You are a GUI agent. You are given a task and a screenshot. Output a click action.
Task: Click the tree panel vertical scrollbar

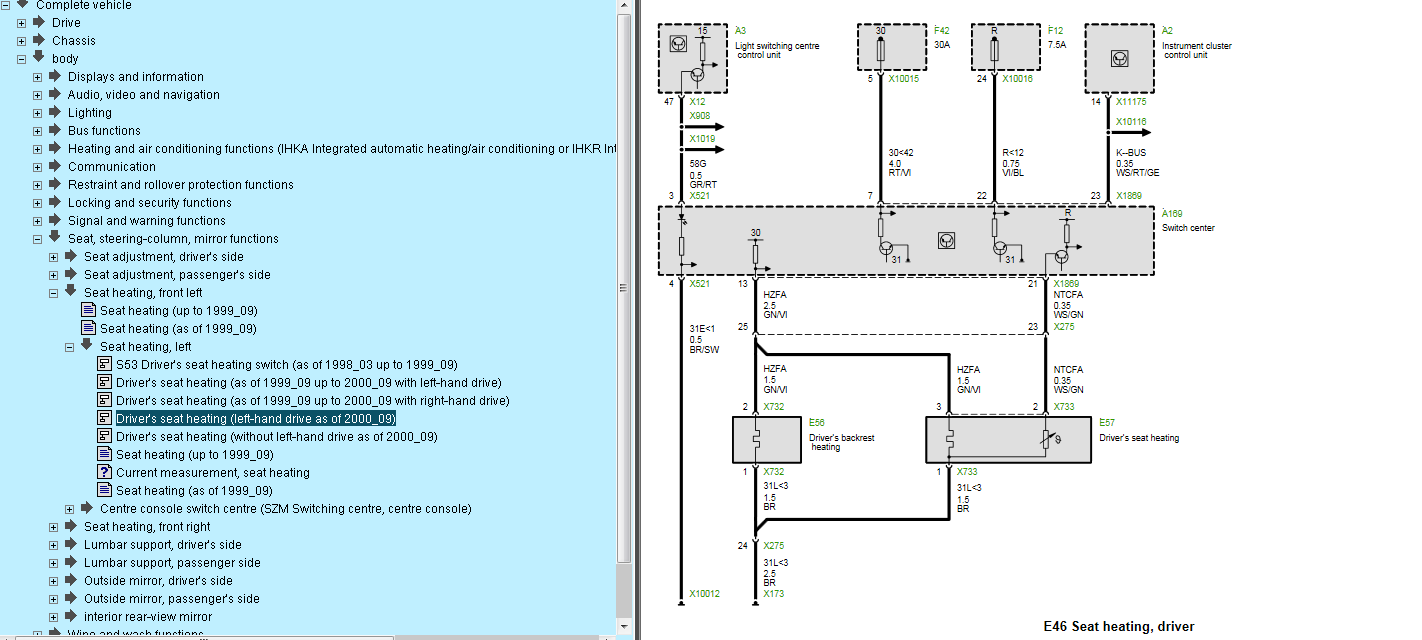(625, 288)
